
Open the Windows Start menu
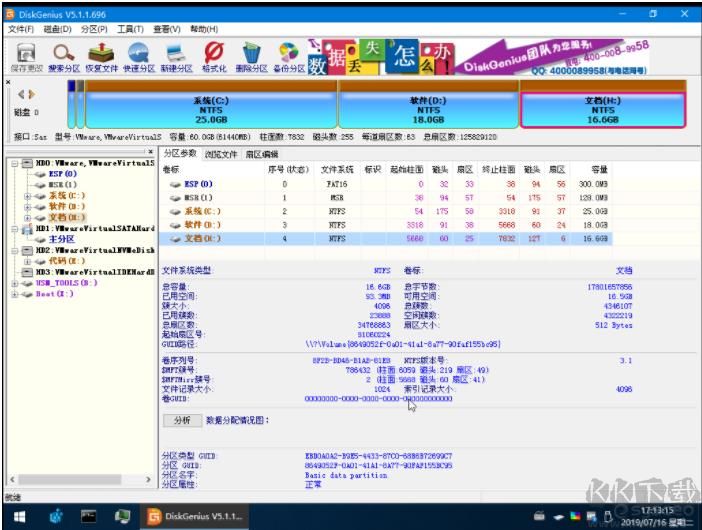19,517
